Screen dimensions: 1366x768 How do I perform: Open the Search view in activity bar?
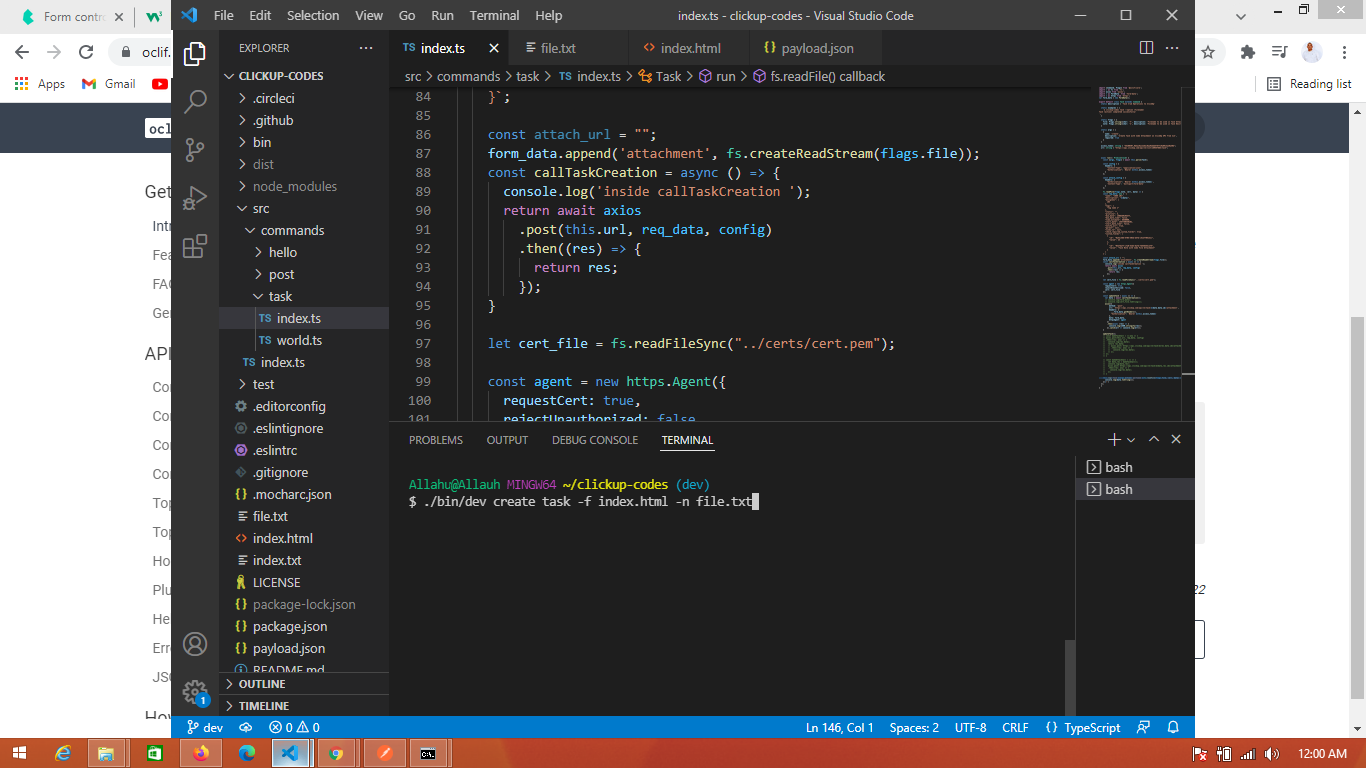point(195,101)
